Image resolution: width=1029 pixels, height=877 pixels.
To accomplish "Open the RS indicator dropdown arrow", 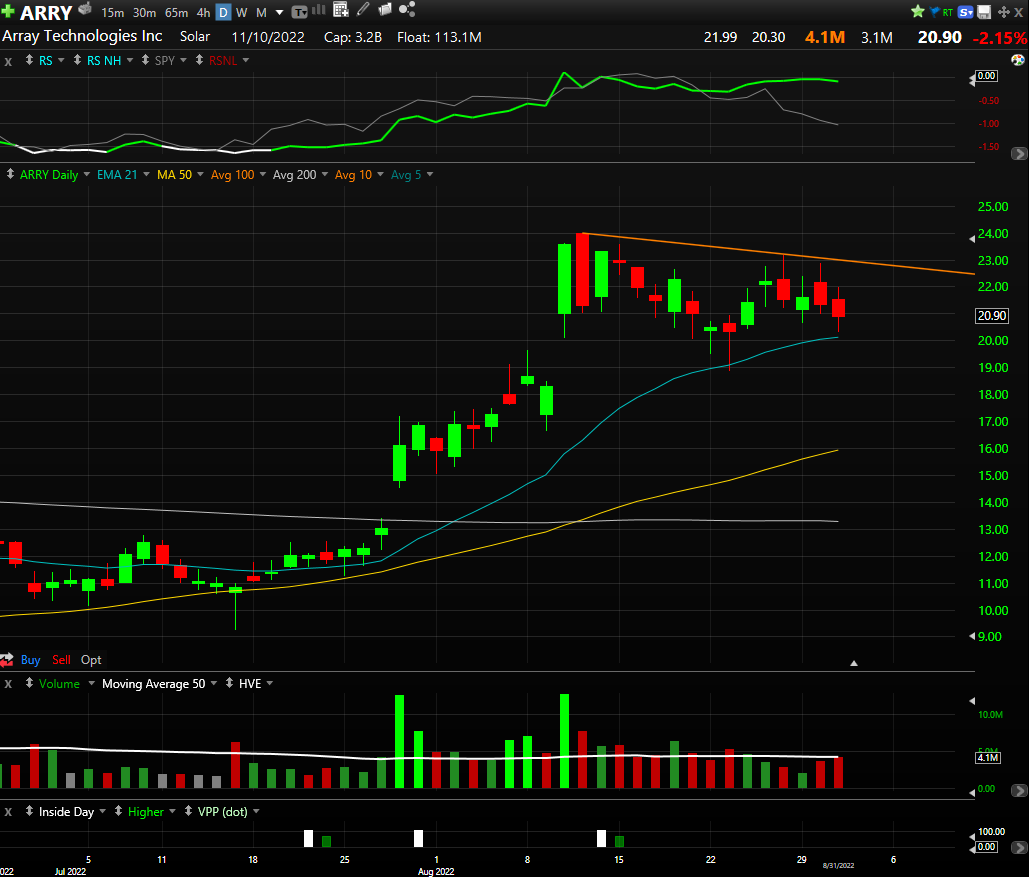I will point(61,60).
